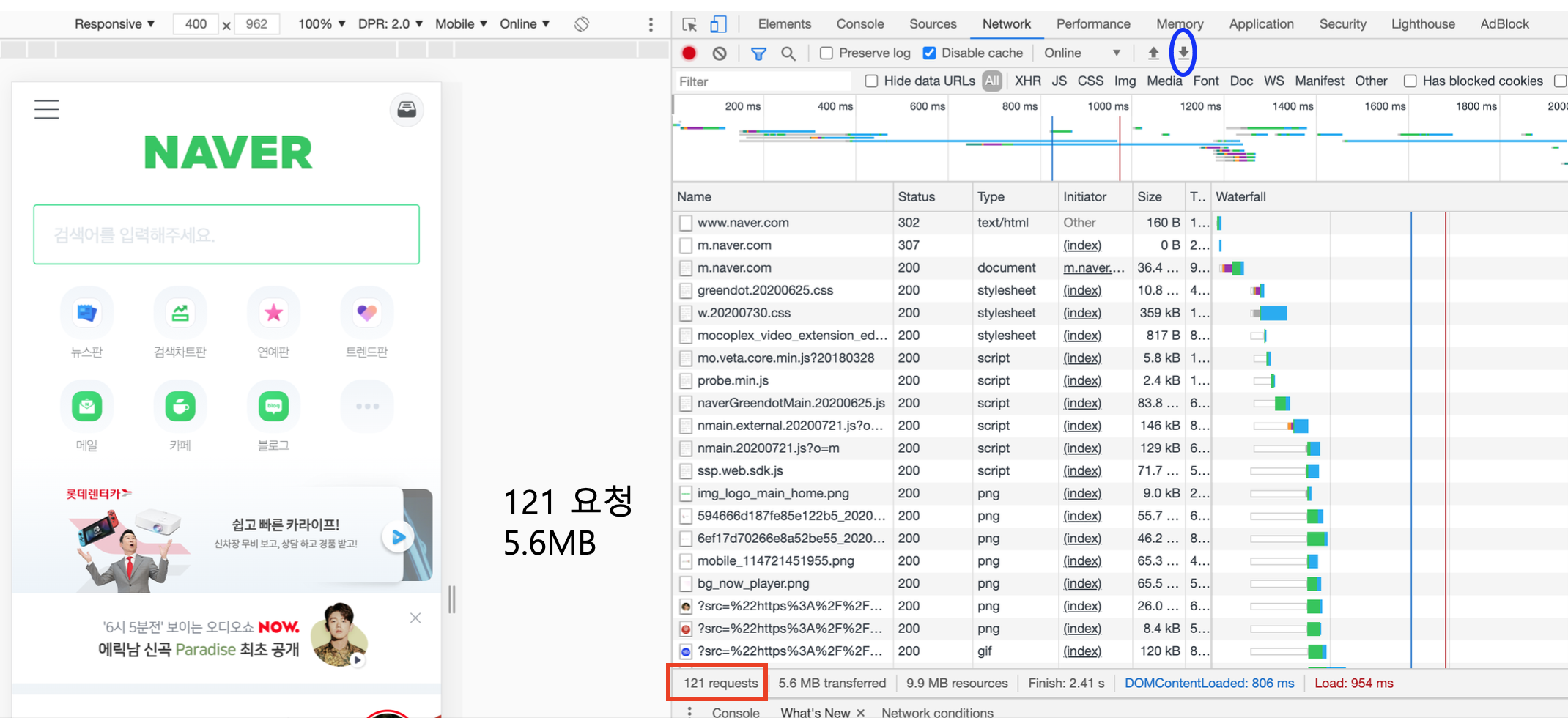This screenshot has height=718, width=1568.
Task: Sort requests by Waterfall column
Action: [1389, 197]
